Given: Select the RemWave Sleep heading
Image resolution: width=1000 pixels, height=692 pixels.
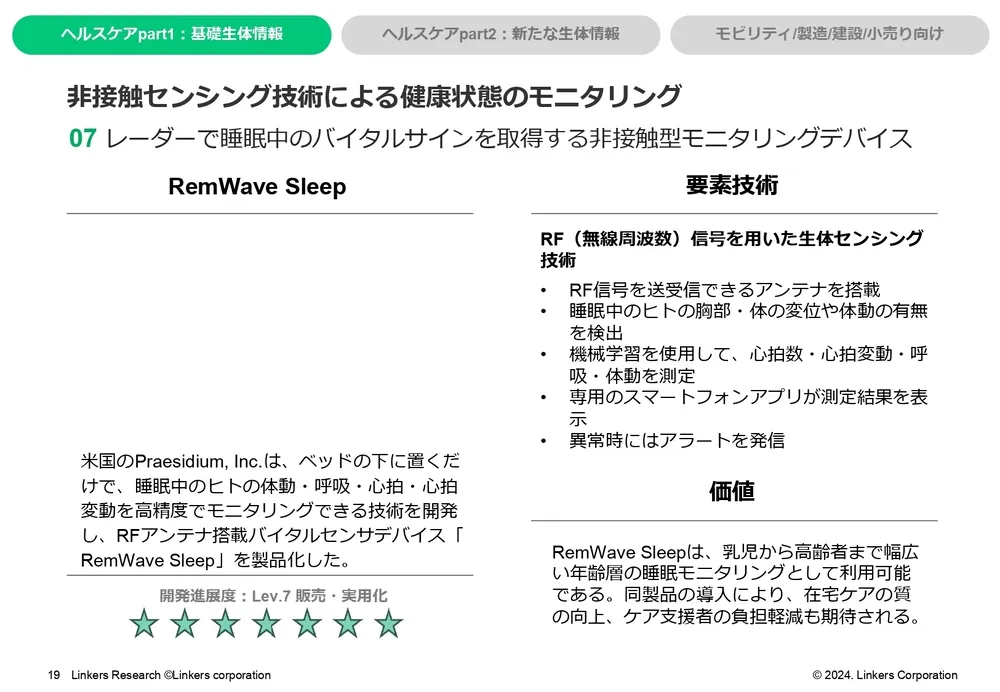Looking at the screenshot, I should click(257, 187).
